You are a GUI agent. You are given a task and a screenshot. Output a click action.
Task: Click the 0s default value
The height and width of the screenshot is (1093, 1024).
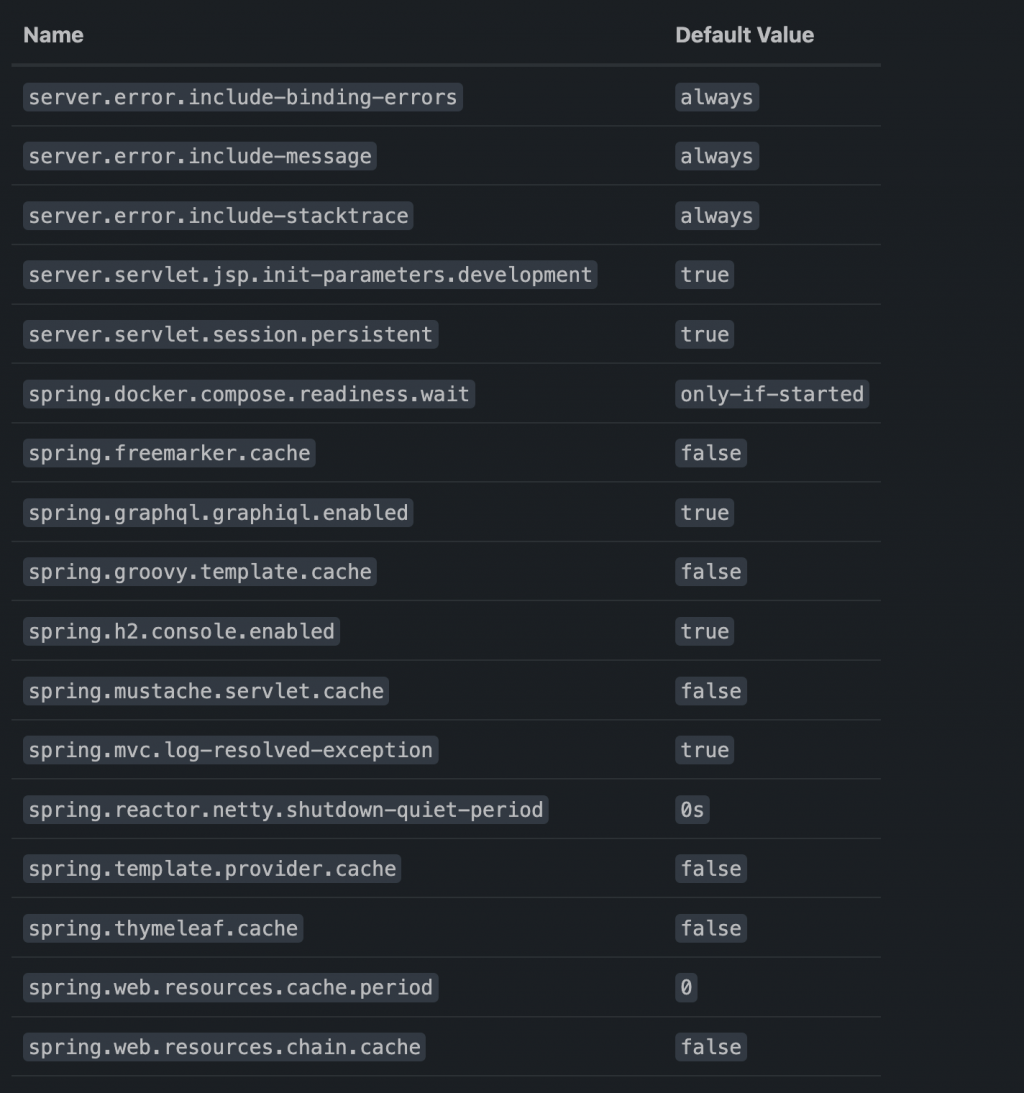tap(692, 809)
